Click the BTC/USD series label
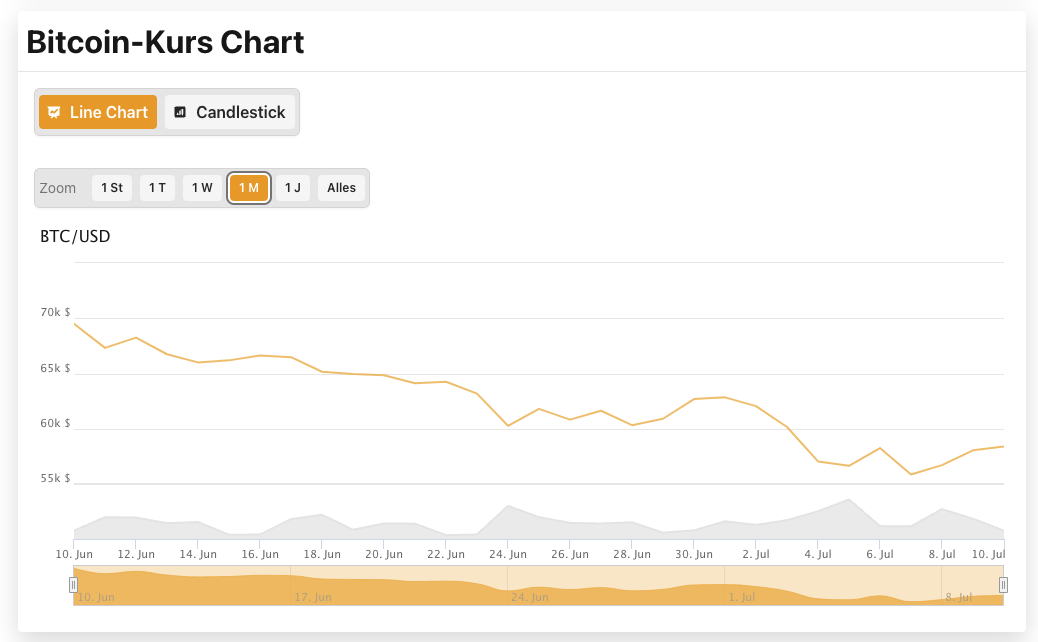The image size is (1038, 642). (x=74, y=236)
